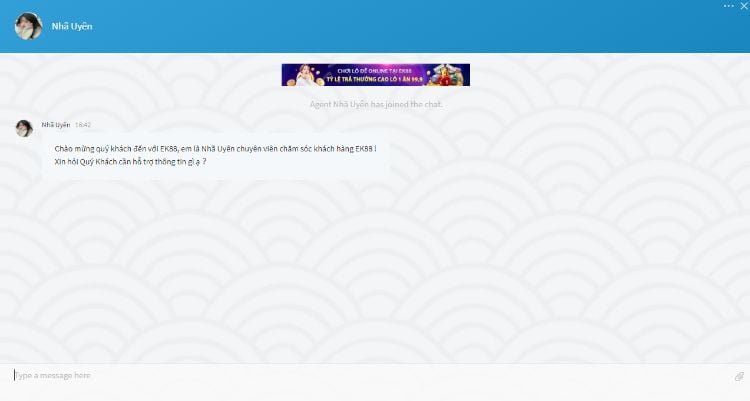Click agent avatar in the blue header
The width and height of the screenshot is (750, 401).
(x=27, y=26)
